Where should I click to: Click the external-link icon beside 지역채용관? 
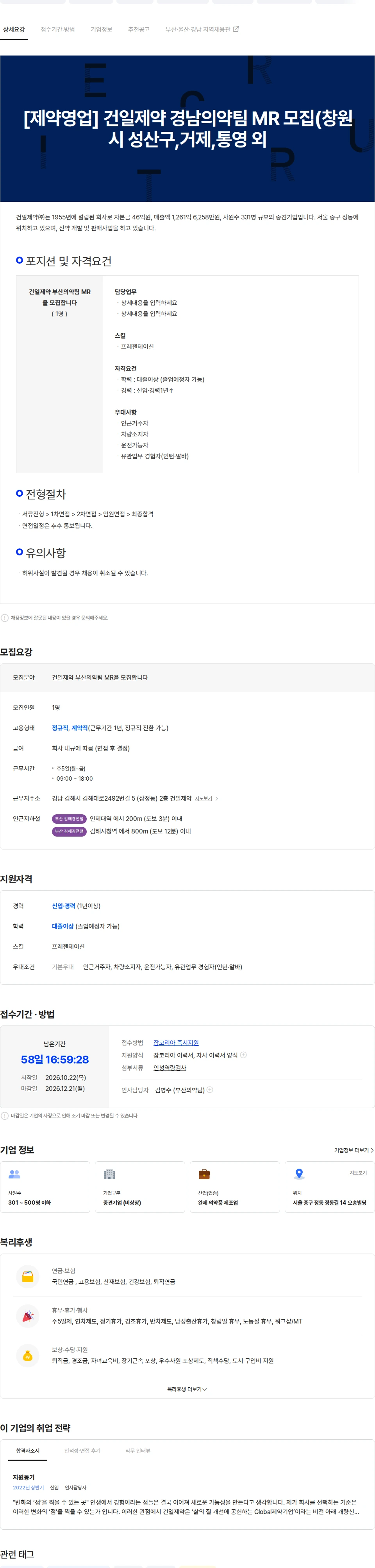pyautogui.click(x=236, y=29)
